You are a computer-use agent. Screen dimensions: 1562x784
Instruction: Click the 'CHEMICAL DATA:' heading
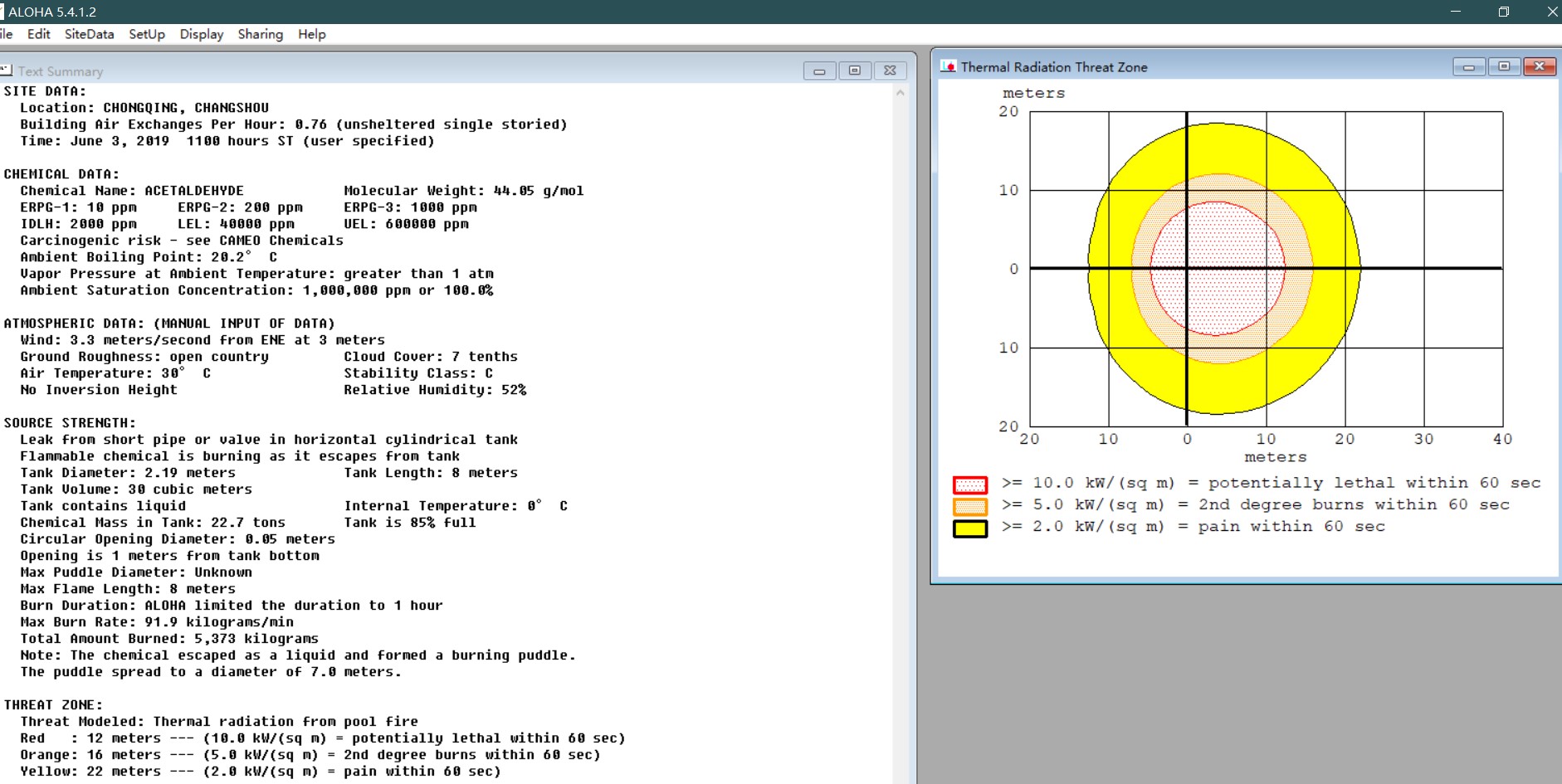pyautogui.click(x=61, y=174)
